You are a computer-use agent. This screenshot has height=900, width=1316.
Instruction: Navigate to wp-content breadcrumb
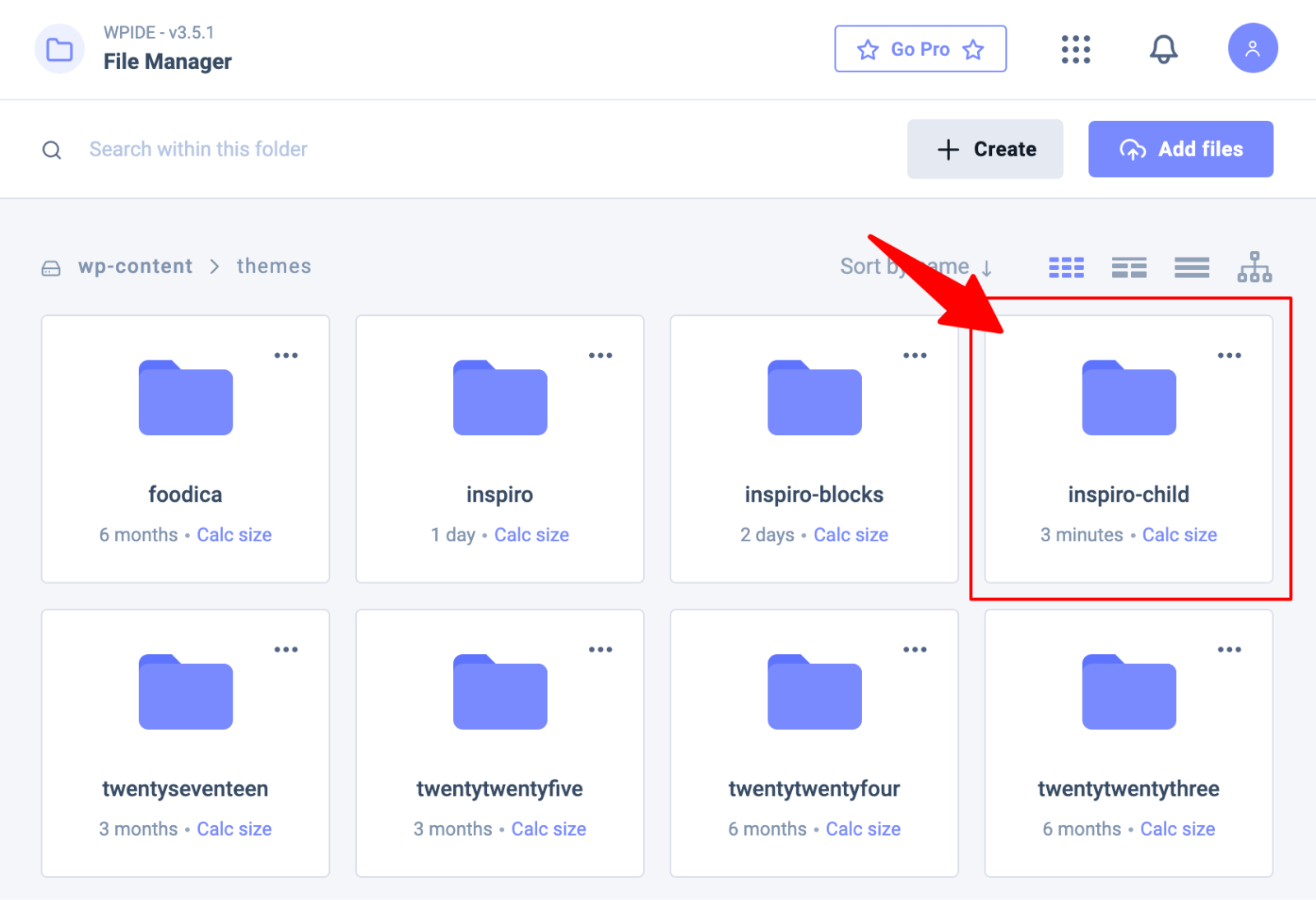[x=135, y=267]
